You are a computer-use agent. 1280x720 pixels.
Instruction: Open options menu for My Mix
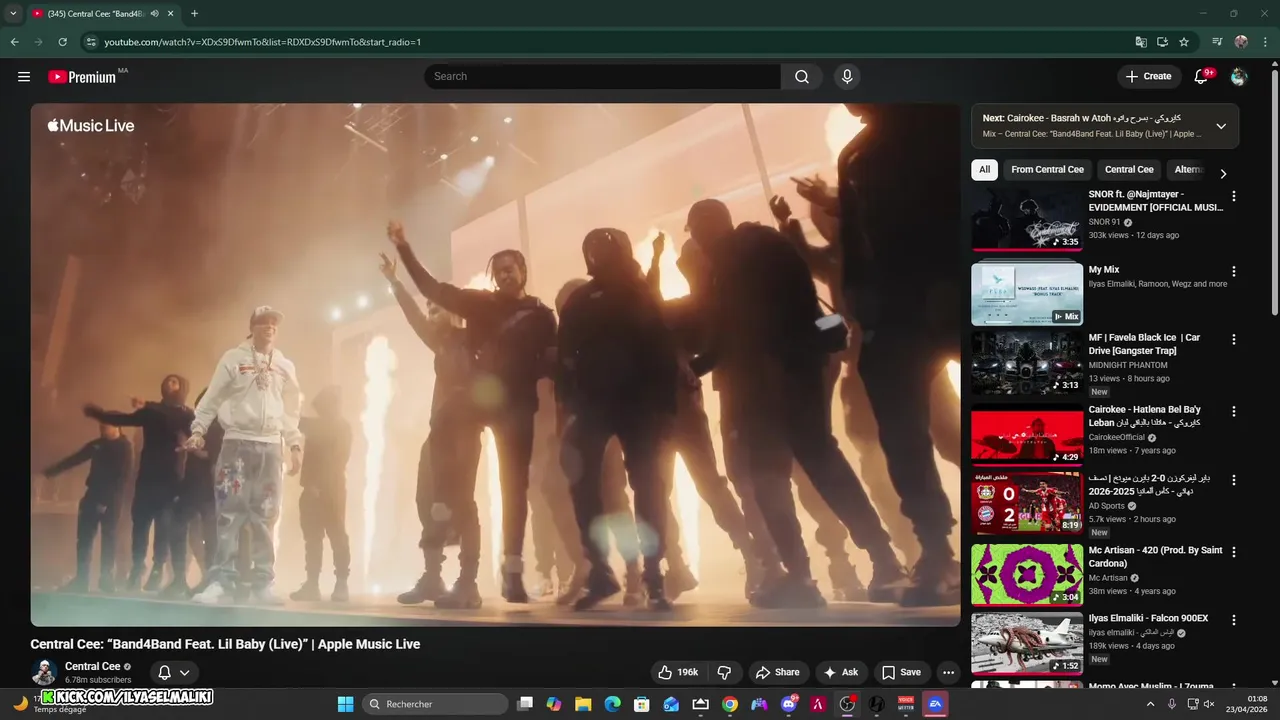1233,271
